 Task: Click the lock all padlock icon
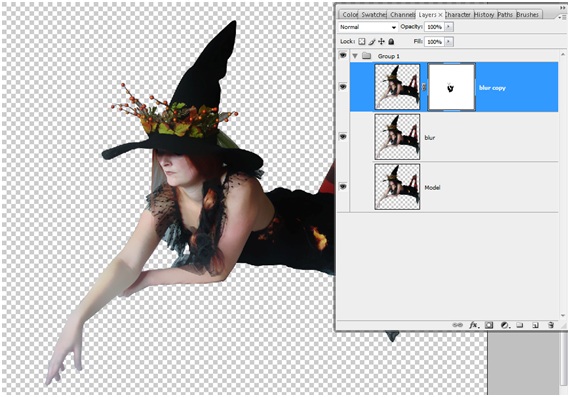point(391,41)
